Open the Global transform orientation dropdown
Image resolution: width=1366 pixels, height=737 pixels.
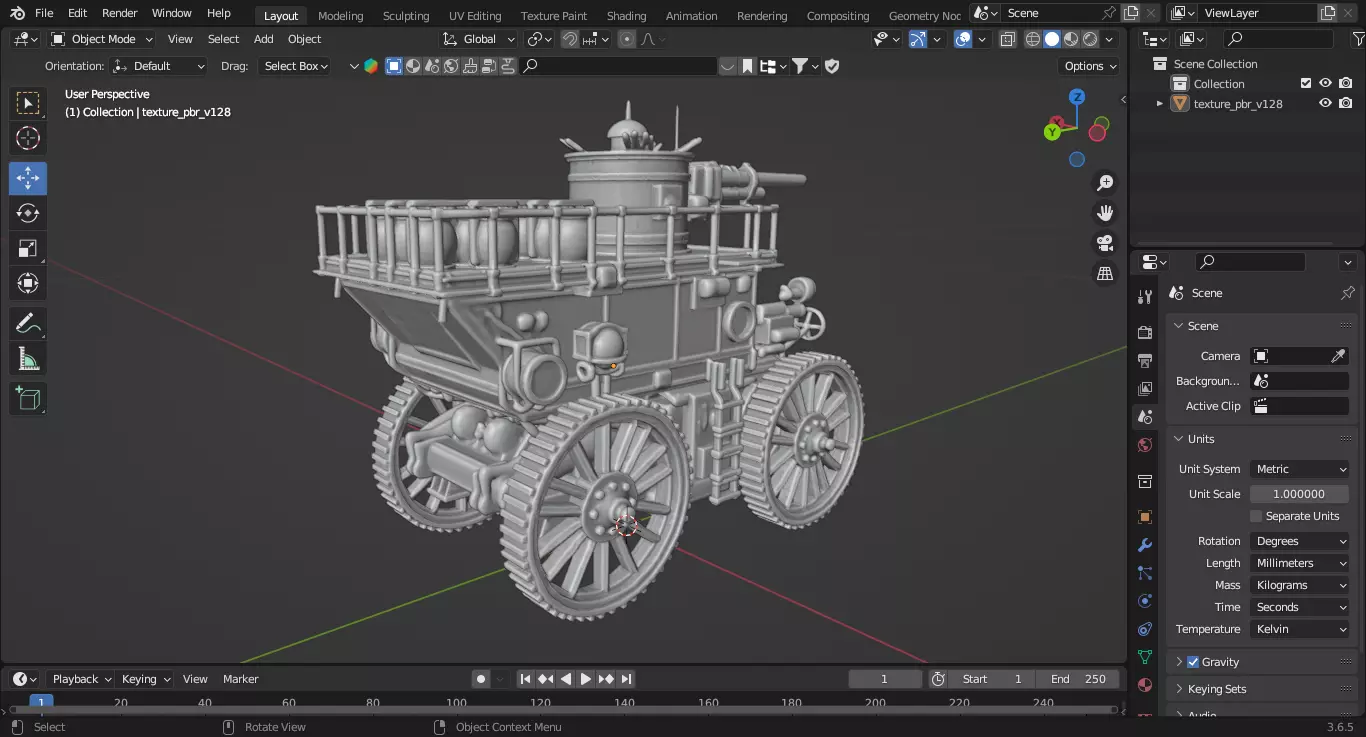(479, 39)
